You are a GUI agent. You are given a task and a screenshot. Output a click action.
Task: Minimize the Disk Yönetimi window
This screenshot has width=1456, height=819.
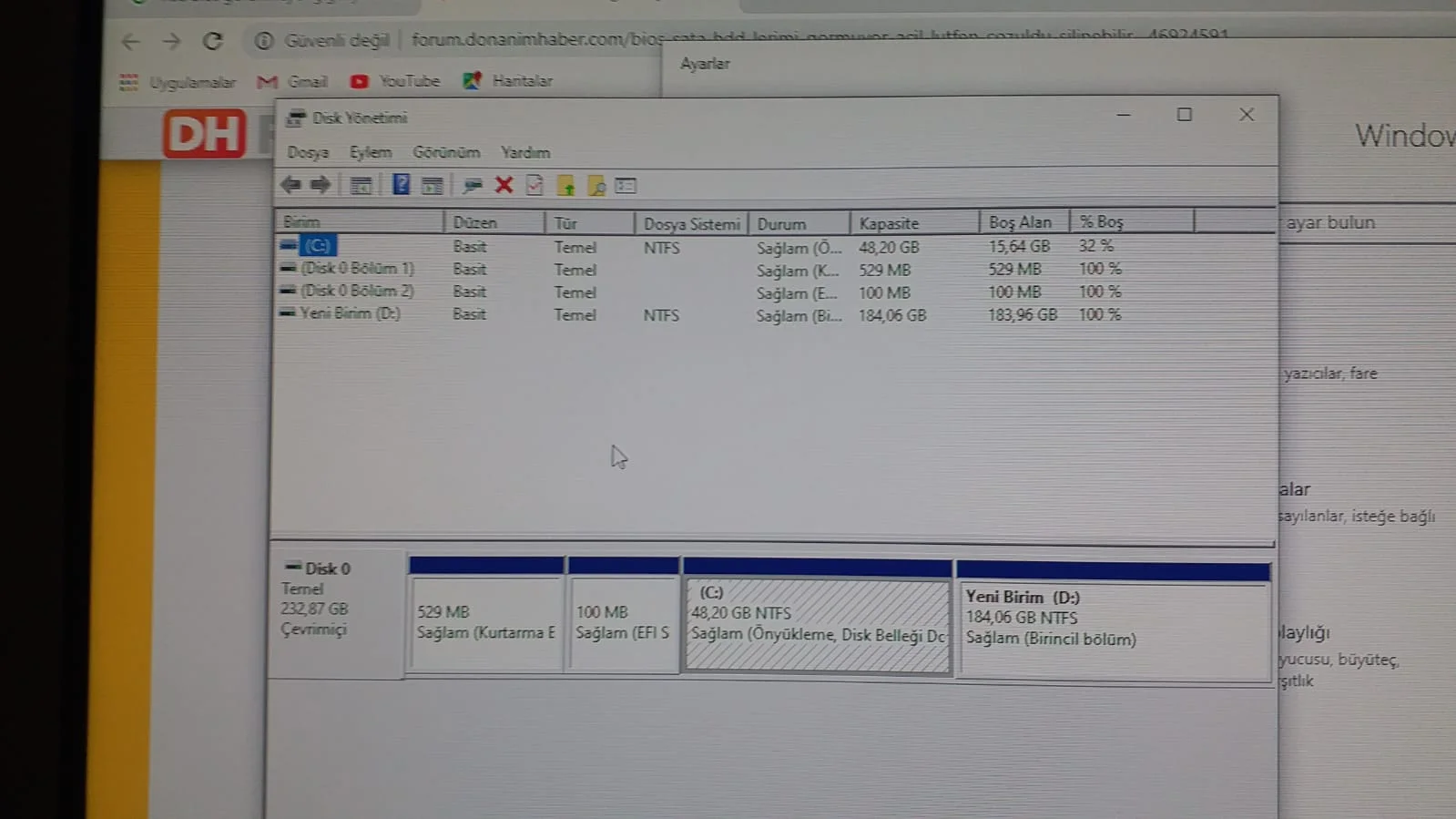coord(1124,115)
